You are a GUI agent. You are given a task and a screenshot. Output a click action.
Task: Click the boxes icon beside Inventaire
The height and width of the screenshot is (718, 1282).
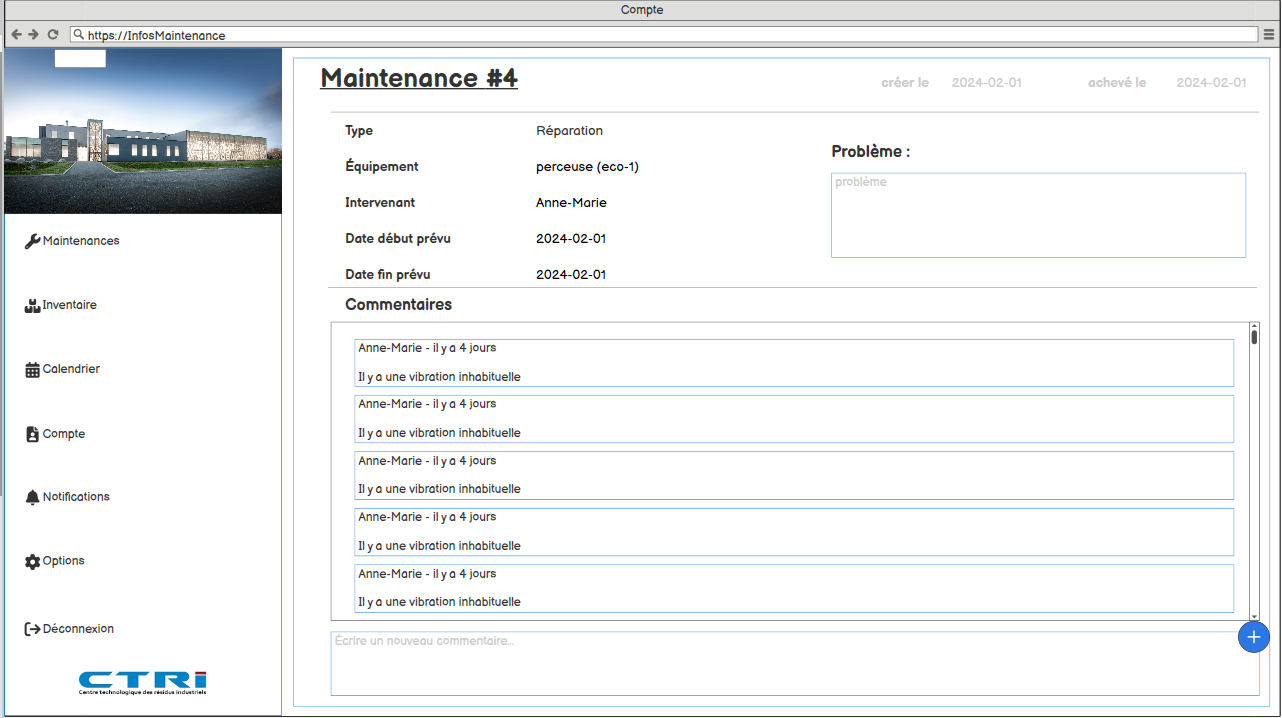point(32,306)
